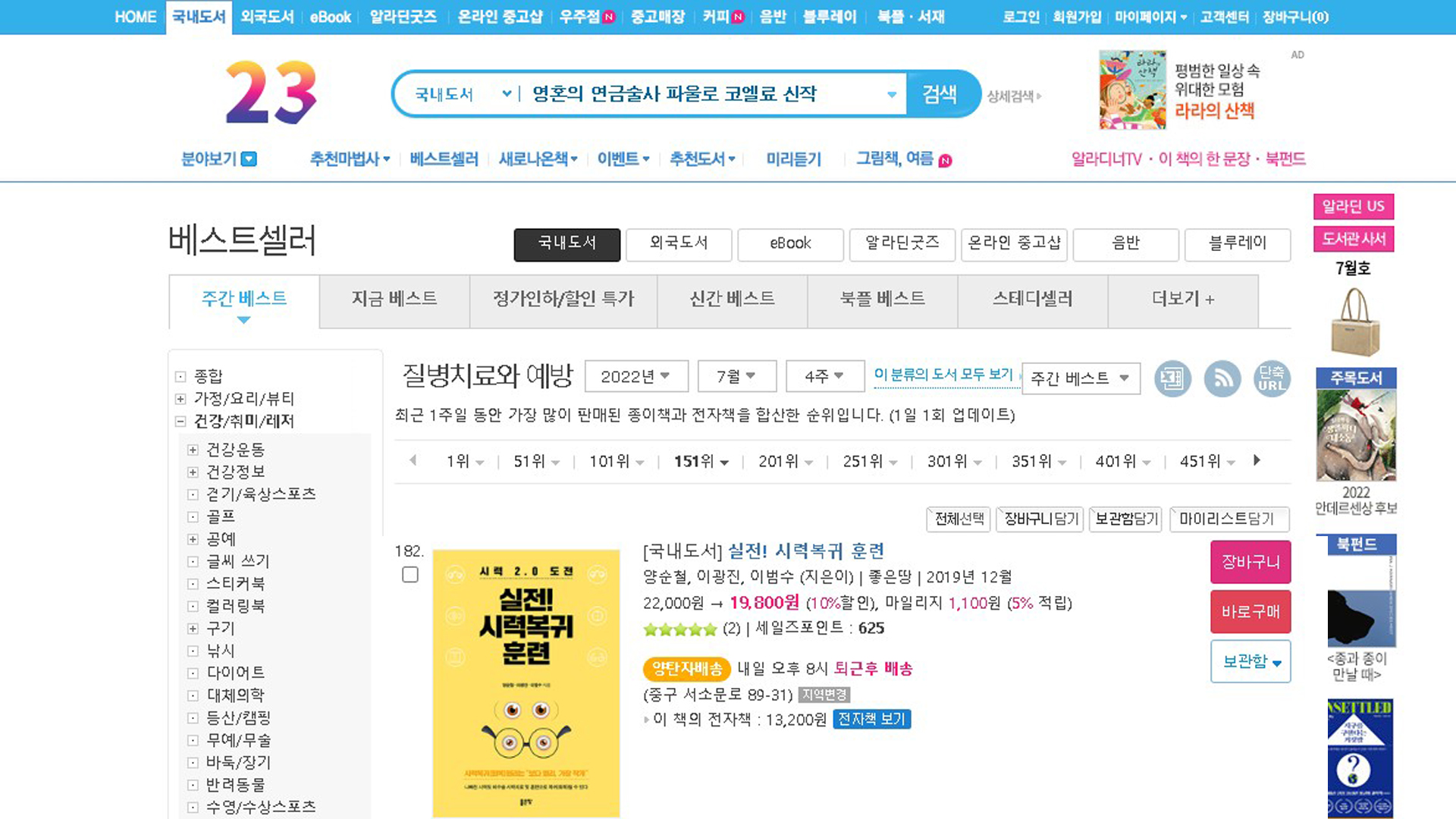
Task: Click the Aladin 23 anniversary logo
Action: (x=271, y=93)
